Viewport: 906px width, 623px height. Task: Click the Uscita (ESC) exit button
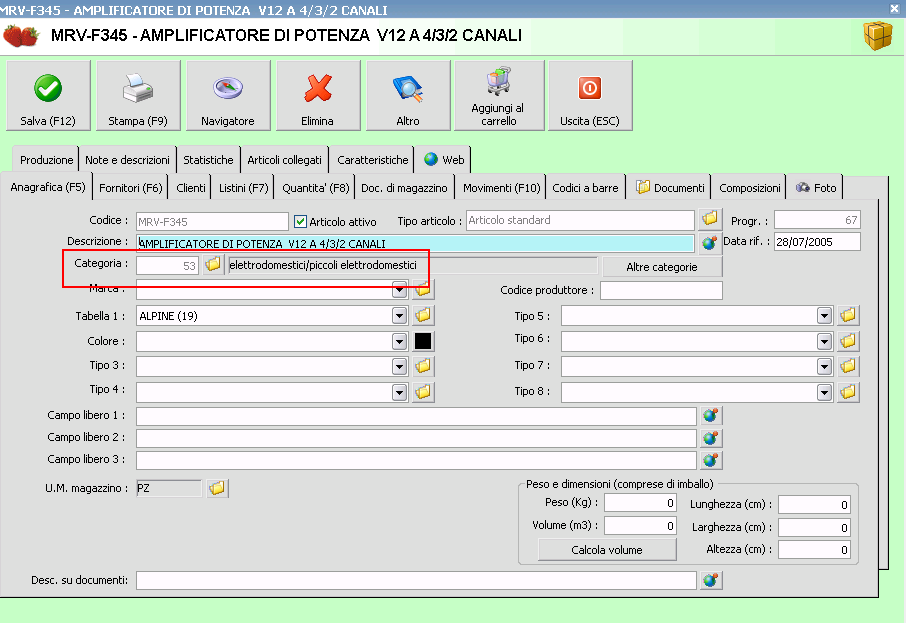(590, 95)
